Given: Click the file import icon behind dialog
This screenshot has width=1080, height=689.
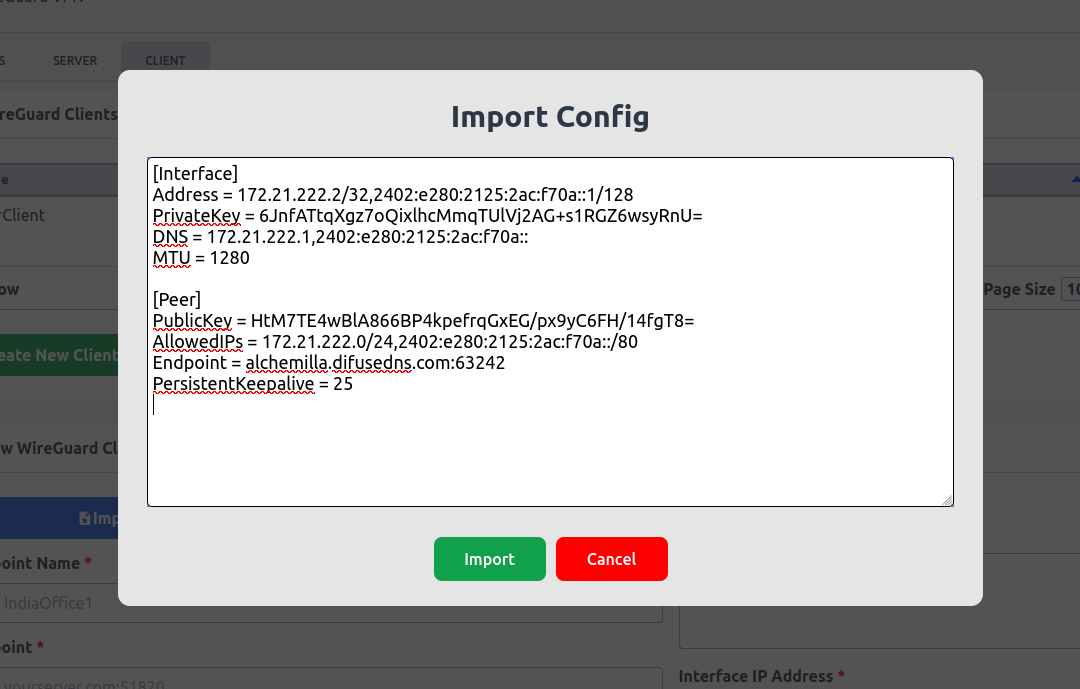Looking at the screenshot, I should pos(85,518).
